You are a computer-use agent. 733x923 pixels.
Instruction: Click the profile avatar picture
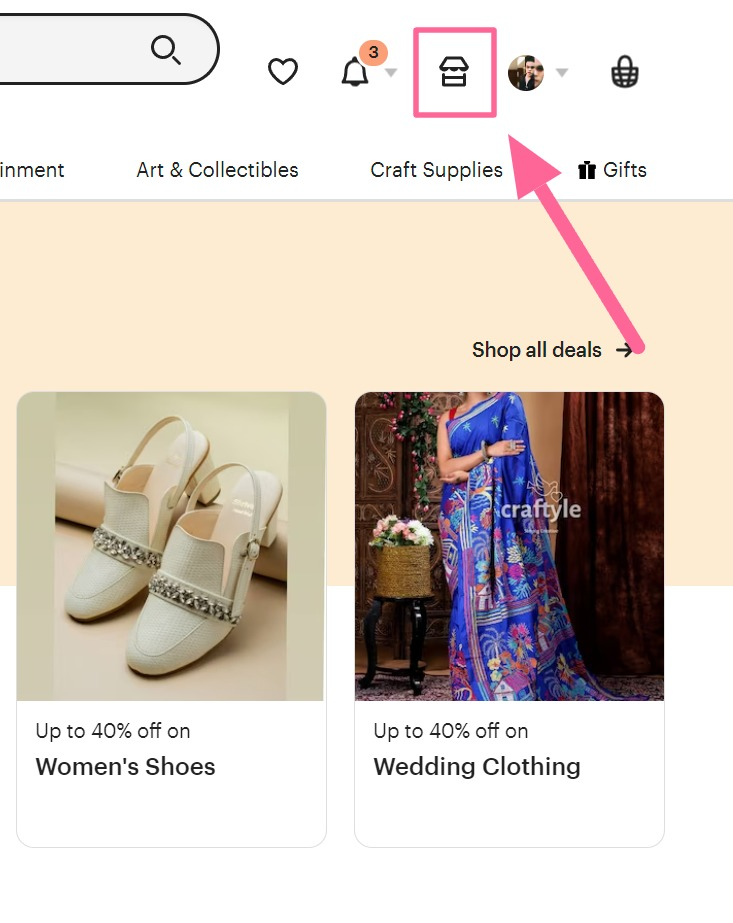point(526,72)
